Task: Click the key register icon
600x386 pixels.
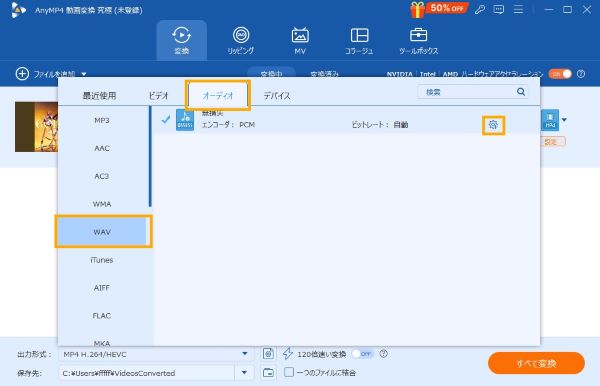Action: click(479, 10)
